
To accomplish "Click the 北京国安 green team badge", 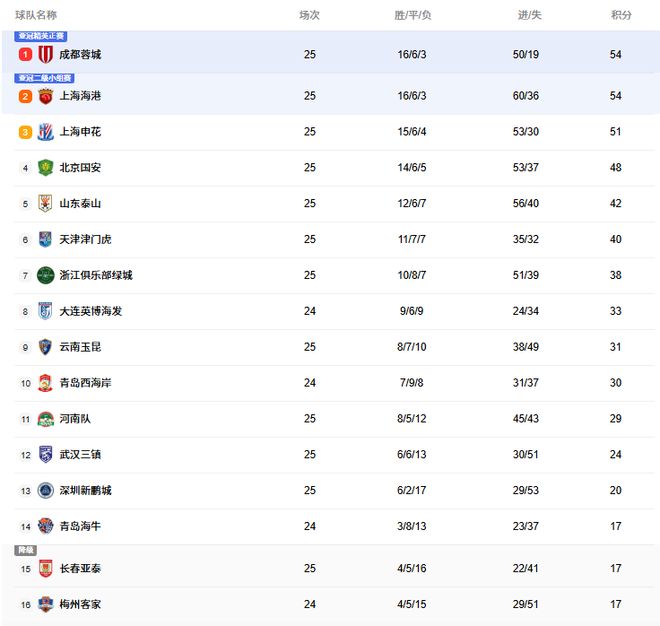I will point(45,168).
